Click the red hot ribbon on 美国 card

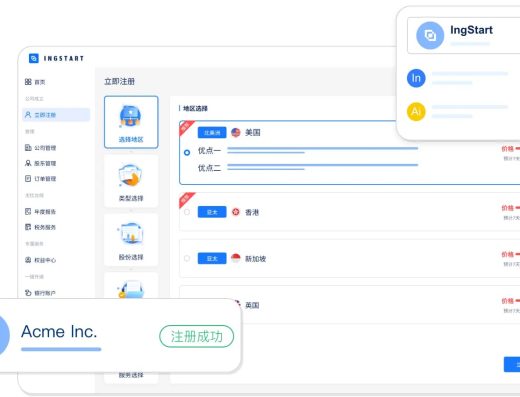(186, 128)
